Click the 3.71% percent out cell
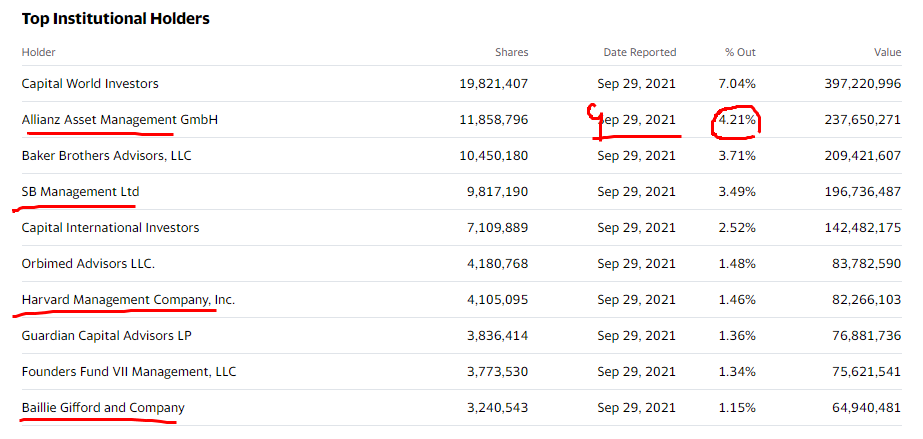The width and height of the screenshot is (923, 439). [x=736, y=156]
